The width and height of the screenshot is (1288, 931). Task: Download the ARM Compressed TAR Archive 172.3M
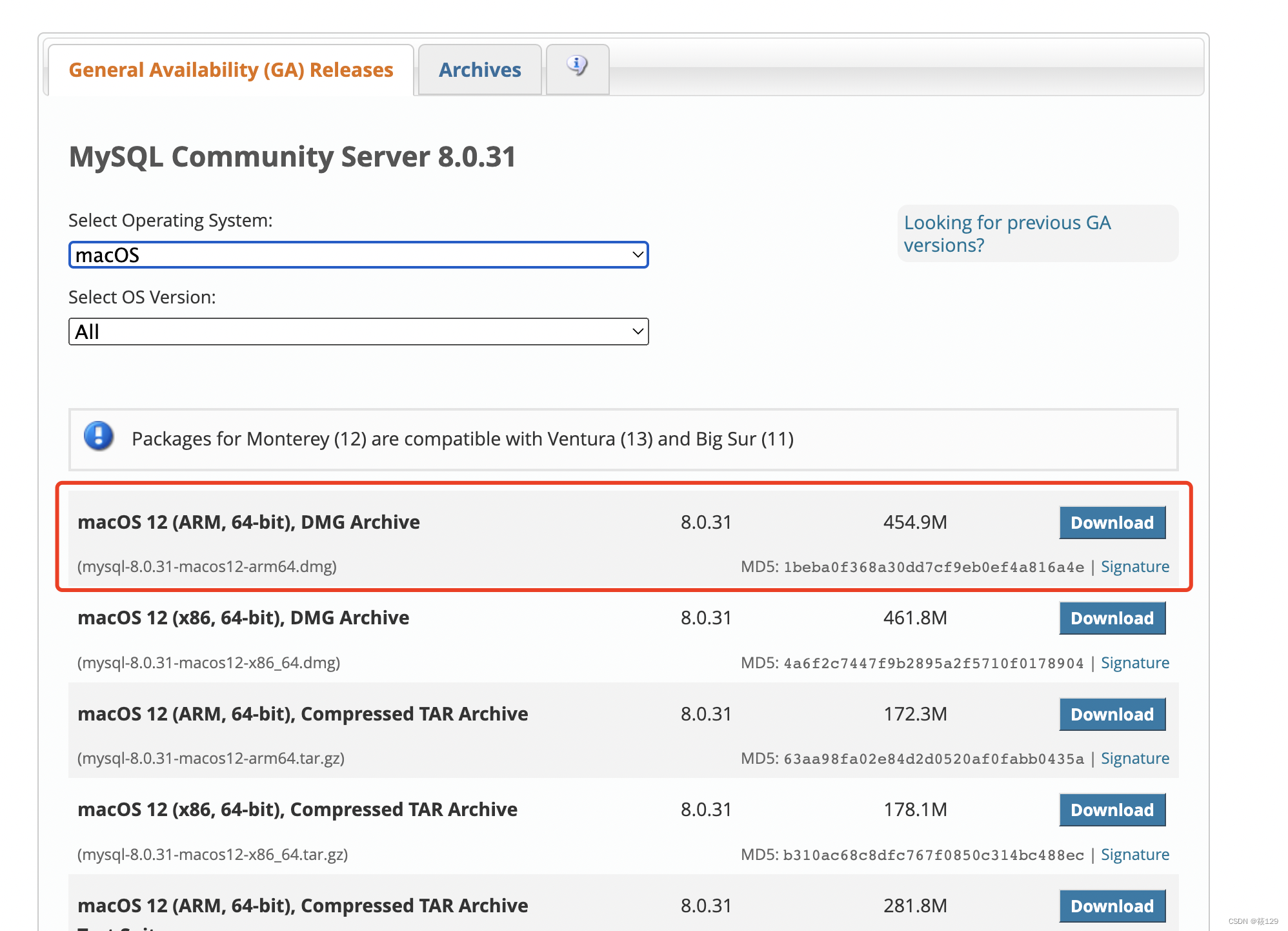(x=1112, y=715)
